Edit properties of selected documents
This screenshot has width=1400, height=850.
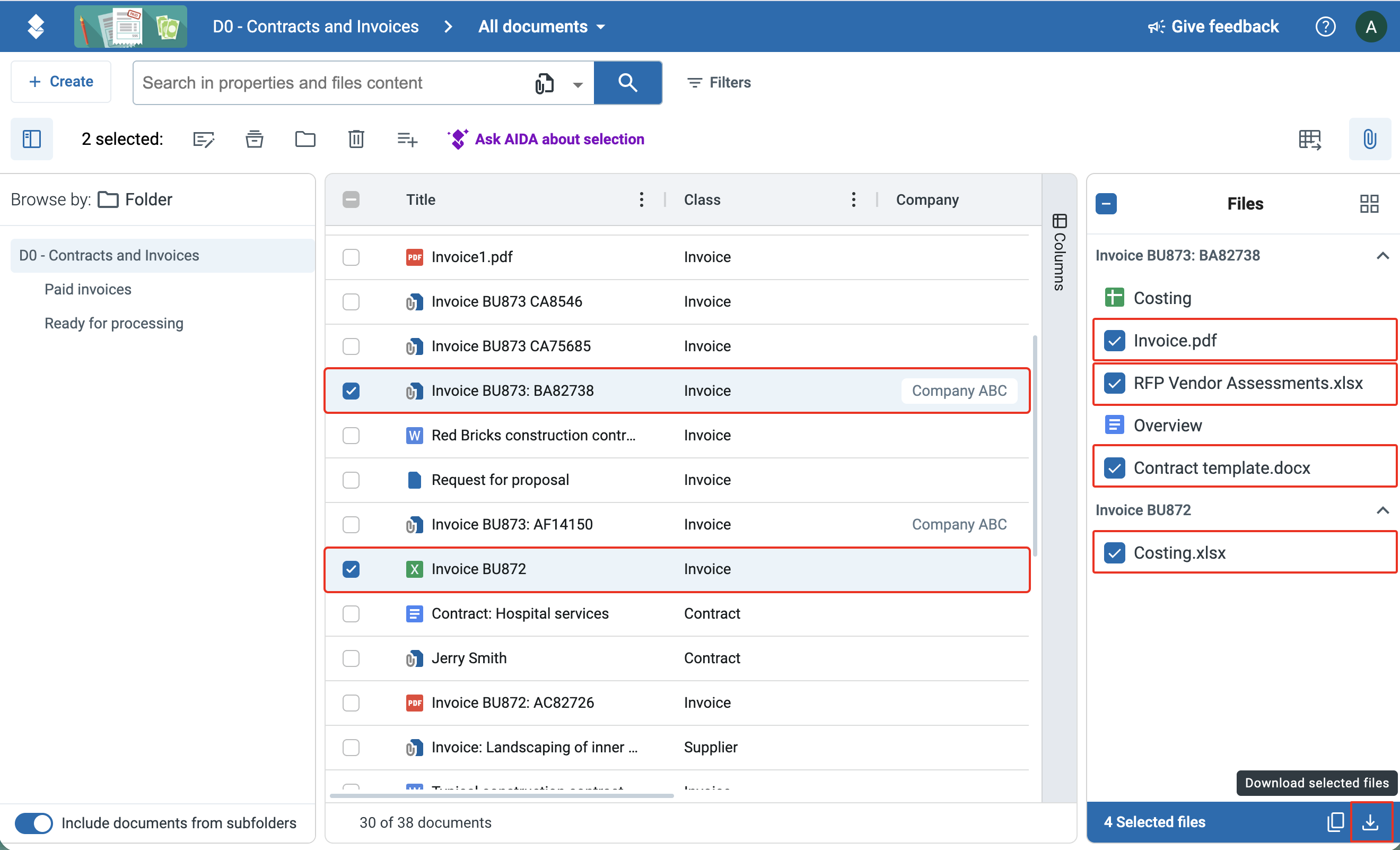coord(204,138)
